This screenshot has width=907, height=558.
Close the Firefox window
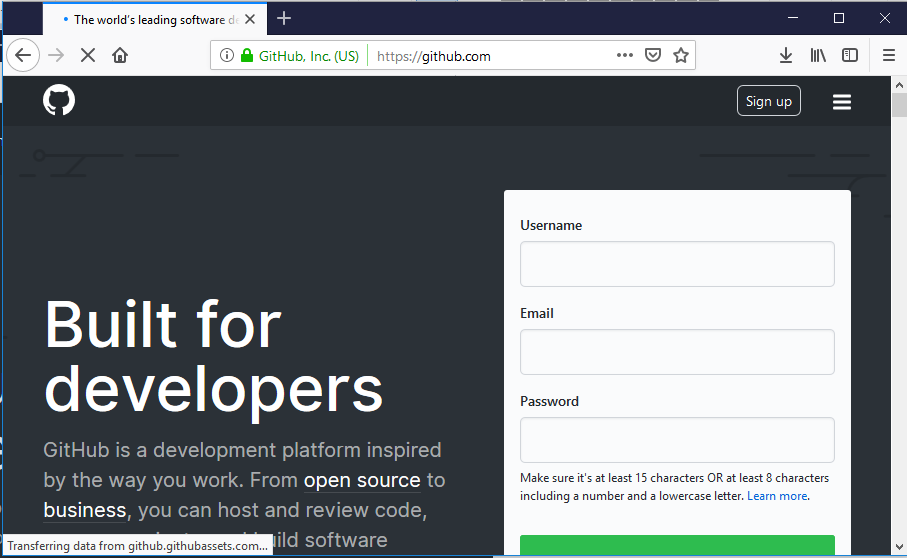pos(884,18)
